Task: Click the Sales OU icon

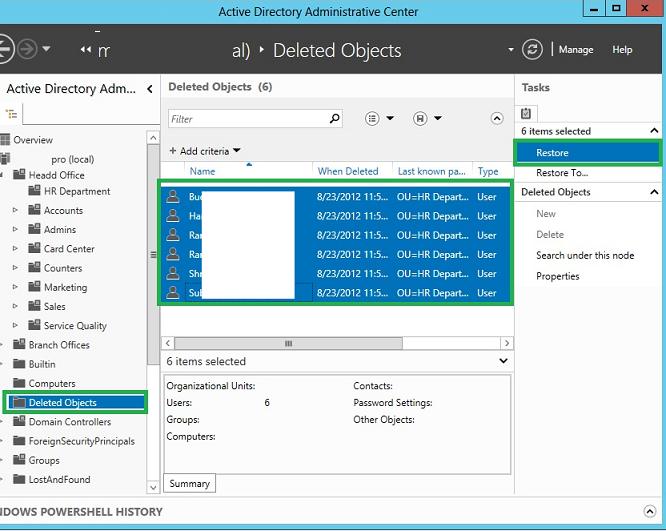Action: pos(34,306)
